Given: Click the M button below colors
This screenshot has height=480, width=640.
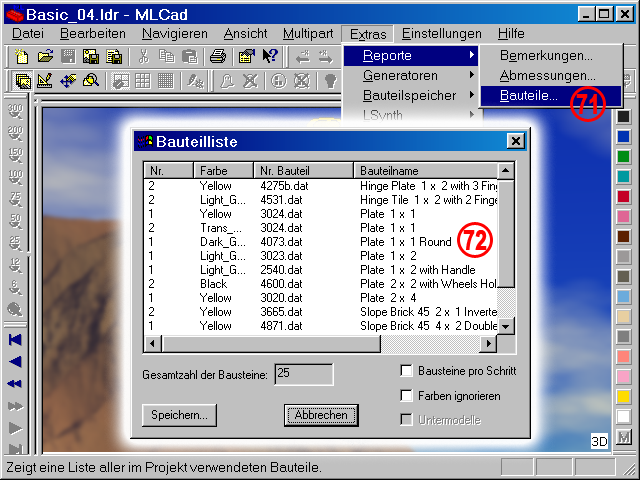Looking at the screenshot, I should pyautogui.click(x=623, y=438).
